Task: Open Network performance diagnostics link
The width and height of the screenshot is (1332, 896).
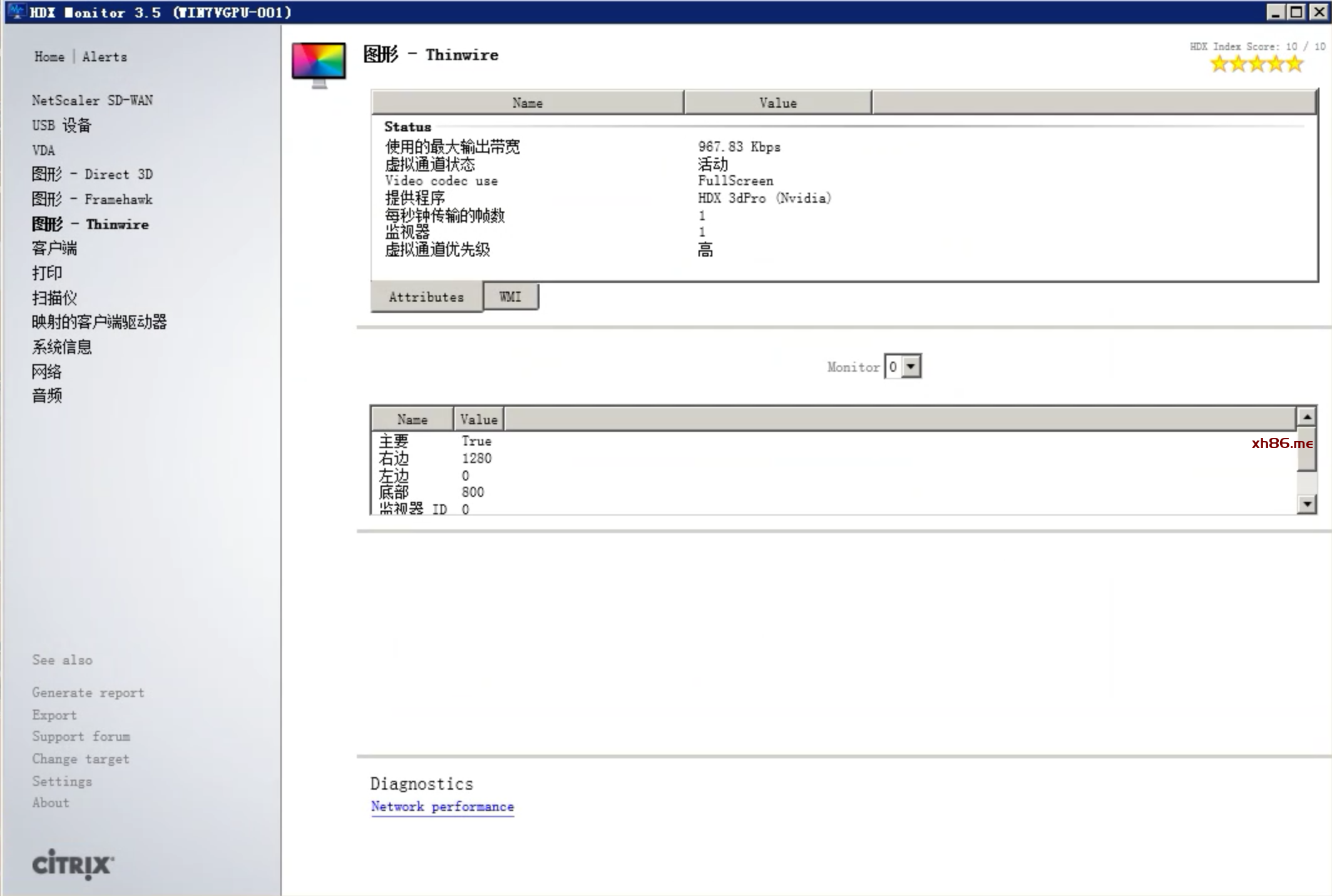Action: click(x=443, y=807)
